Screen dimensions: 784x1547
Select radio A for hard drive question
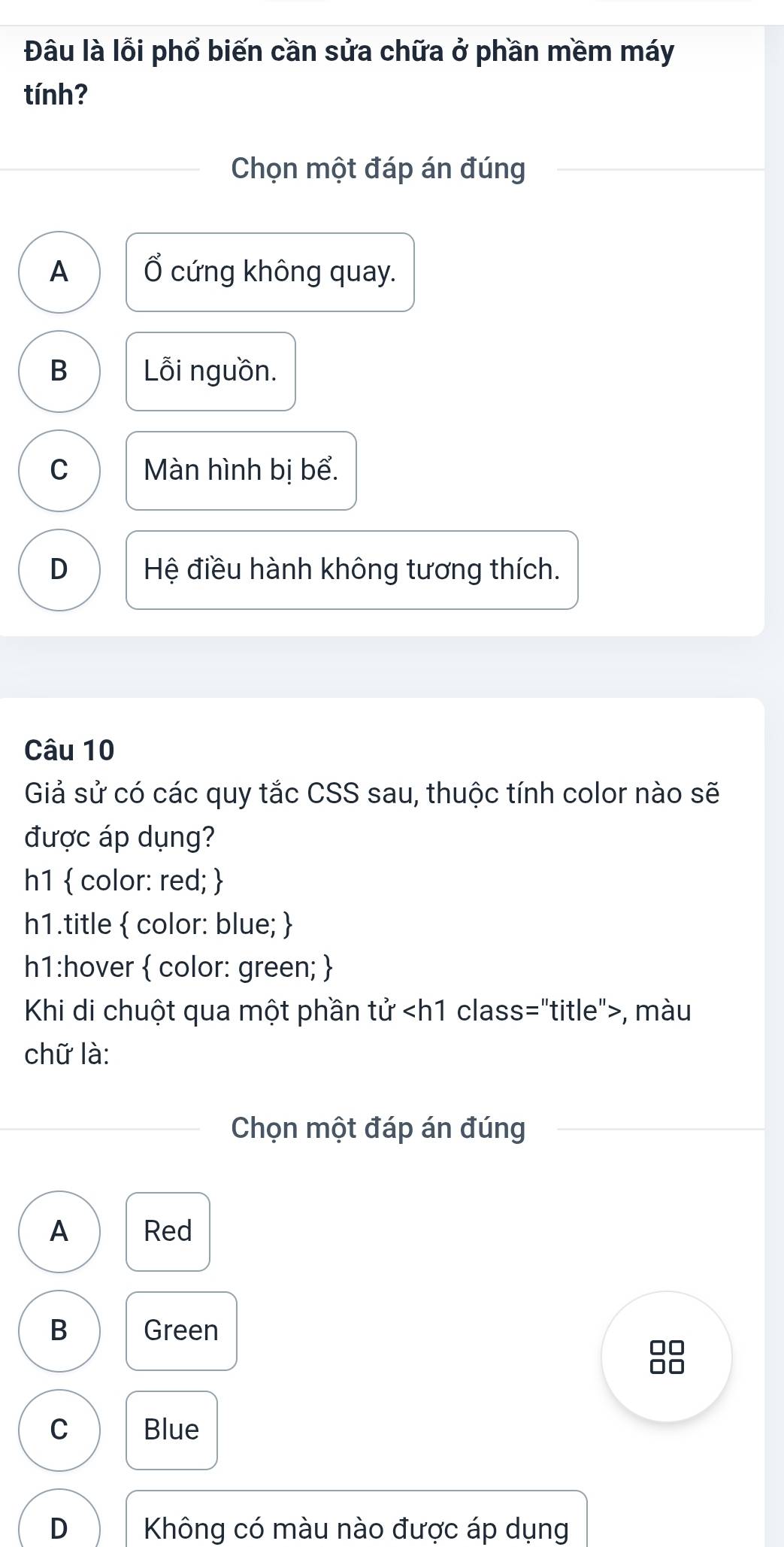[59, 271]
